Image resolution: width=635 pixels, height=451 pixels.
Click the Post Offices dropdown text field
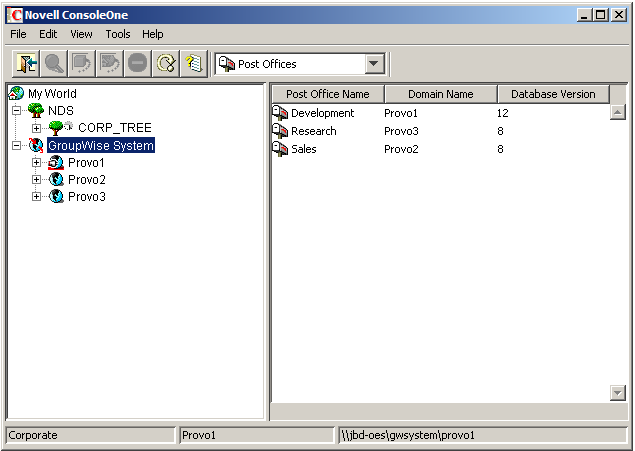290,64
